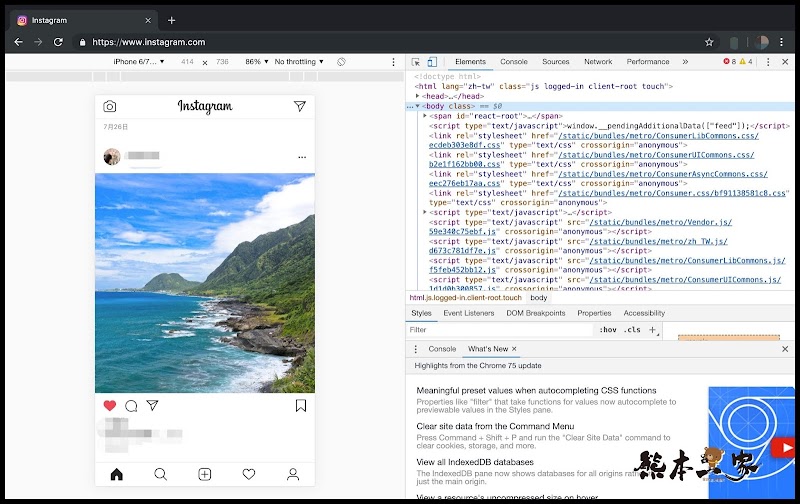Click the coastline post photo
Image resolution: width=800 pixels, height=504 pixels.
pos(205,283)
